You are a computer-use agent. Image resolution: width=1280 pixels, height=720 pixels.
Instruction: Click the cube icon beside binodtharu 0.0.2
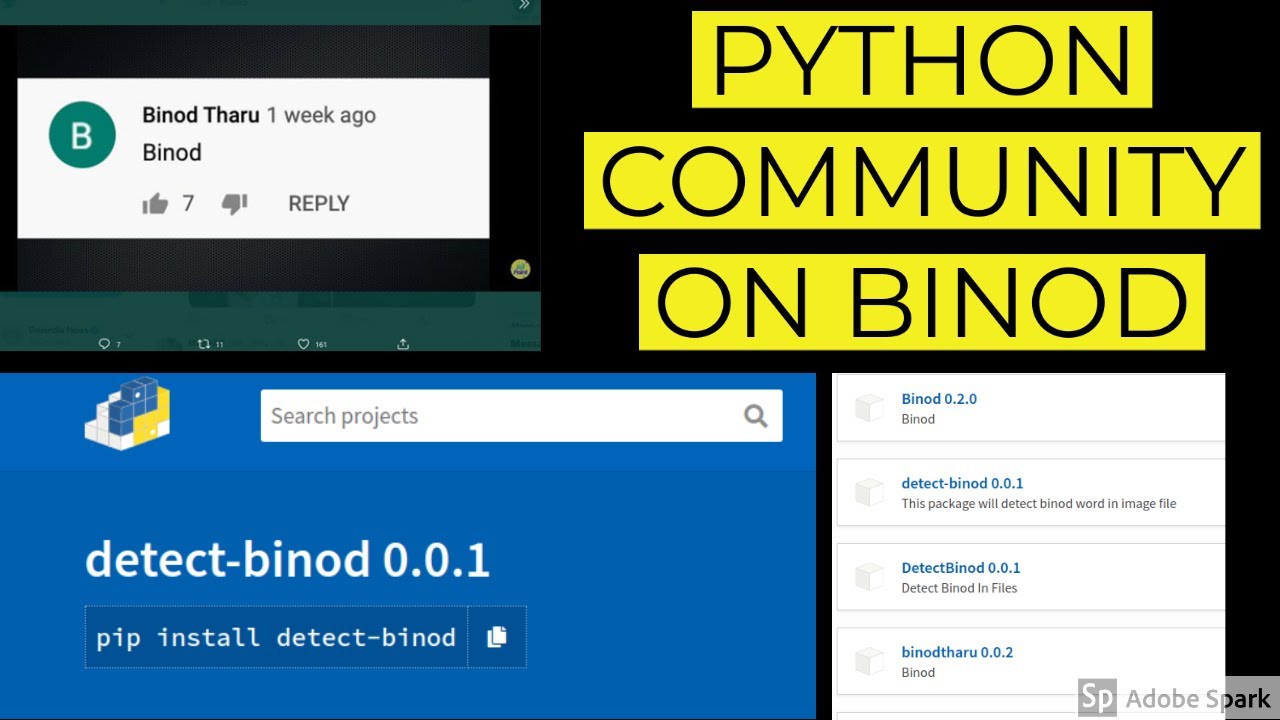click(x=869, y=661)
